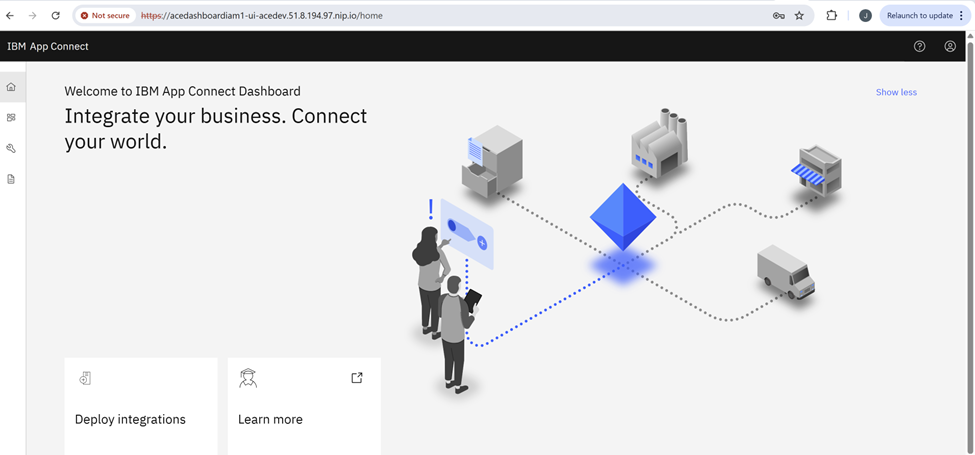Viewport: 975px width, 455px height.
Task: Reload the page with refresh icon
Action: [x=55, y=16]
